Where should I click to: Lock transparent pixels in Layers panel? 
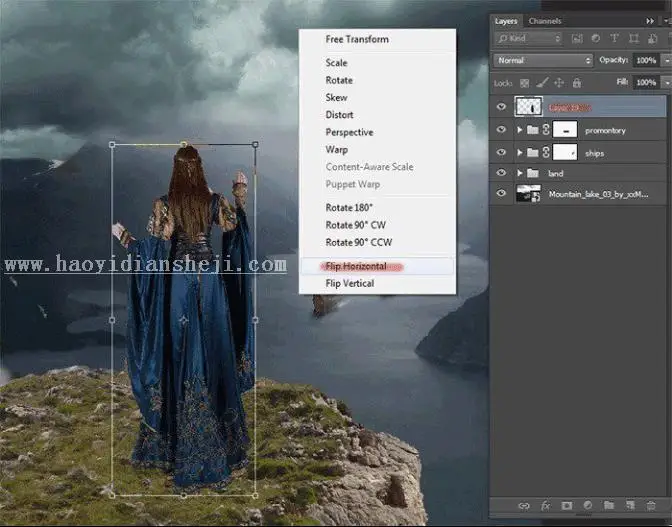tap(524, 83)
